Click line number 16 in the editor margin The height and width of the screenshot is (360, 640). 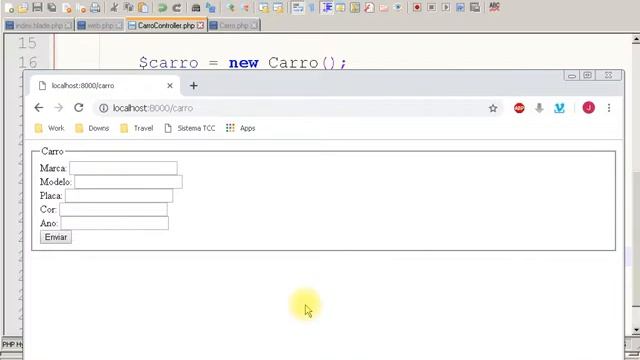click(27, 63)
